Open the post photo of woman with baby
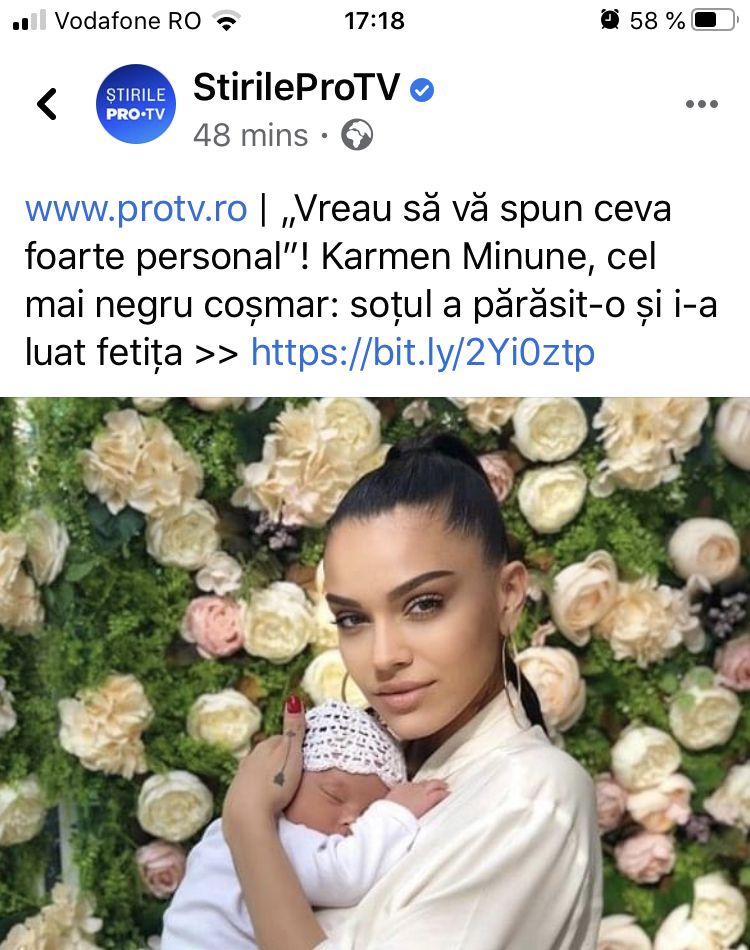750x950 pixels. [x=375, y=673]
